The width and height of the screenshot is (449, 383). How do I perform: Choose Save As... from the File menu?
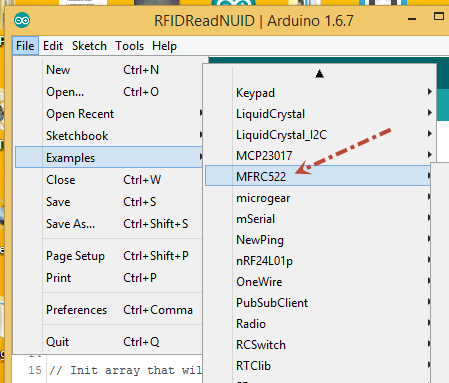tap(109, 224)
